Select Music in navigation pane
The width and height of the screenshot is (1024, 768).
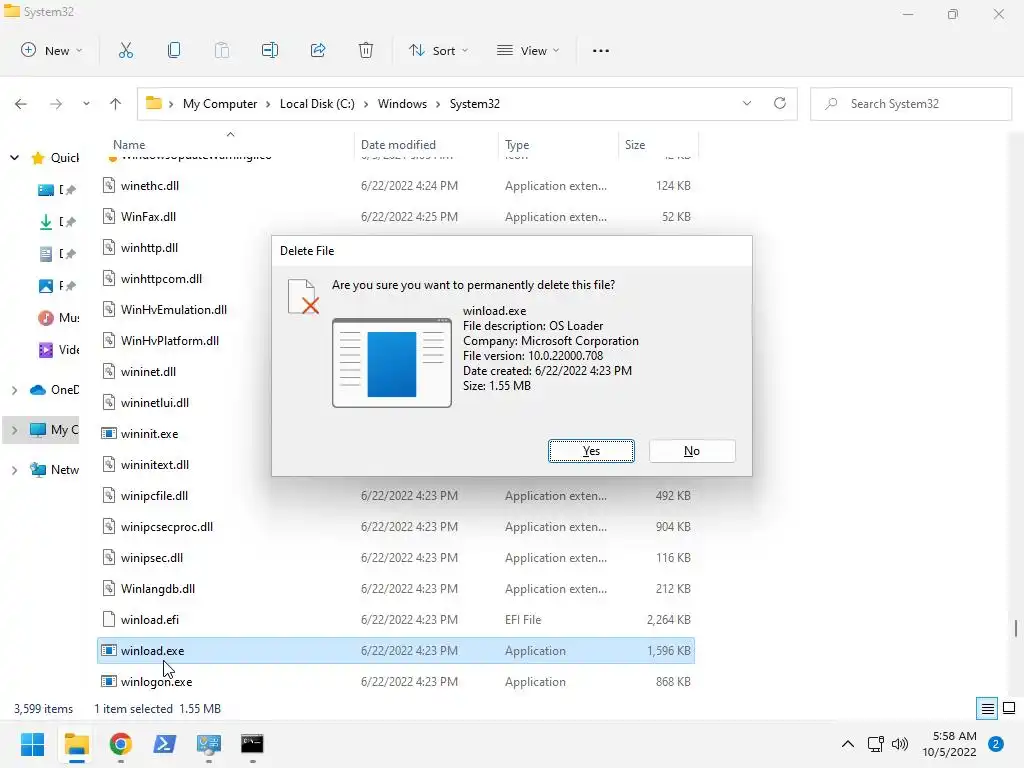58,318
